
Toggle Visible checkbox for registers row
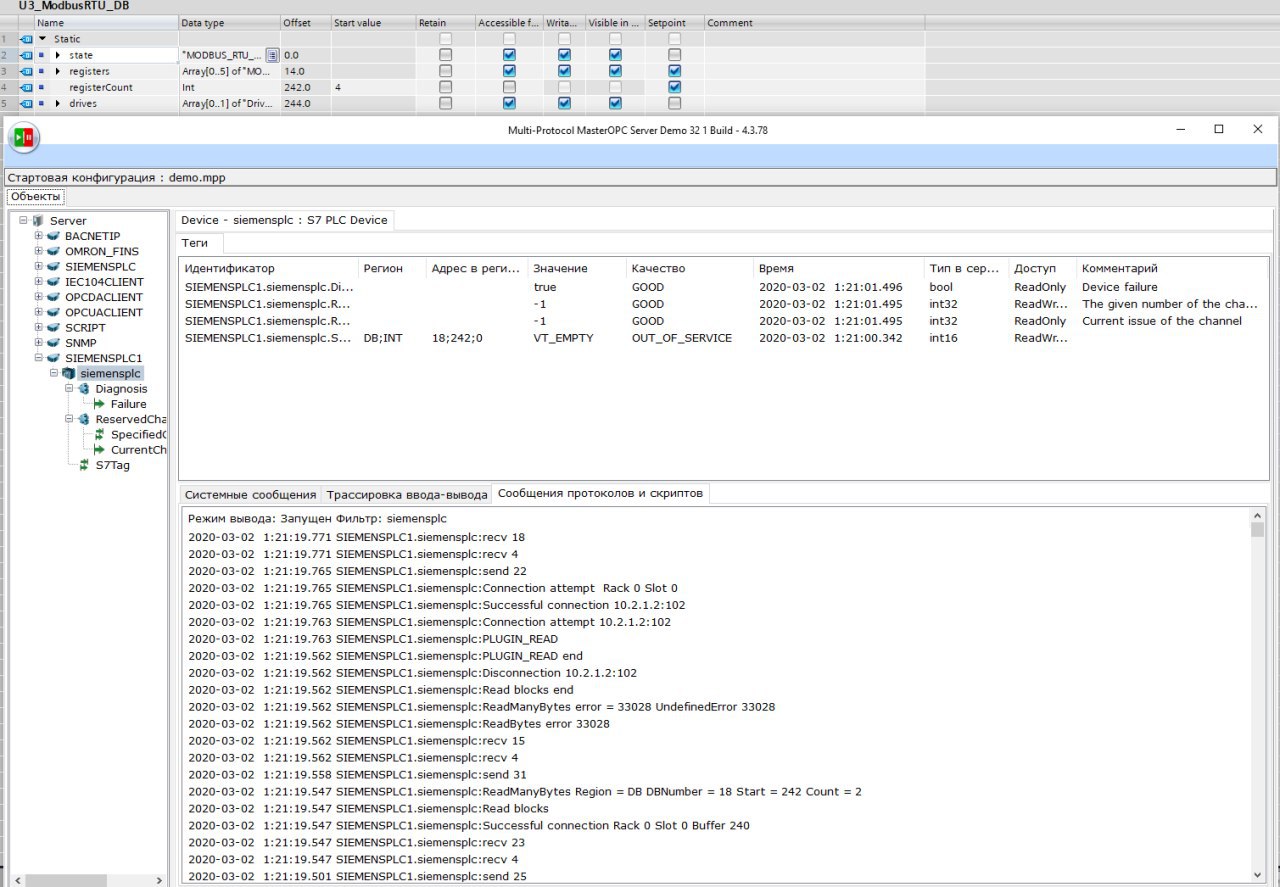[615, 71]
